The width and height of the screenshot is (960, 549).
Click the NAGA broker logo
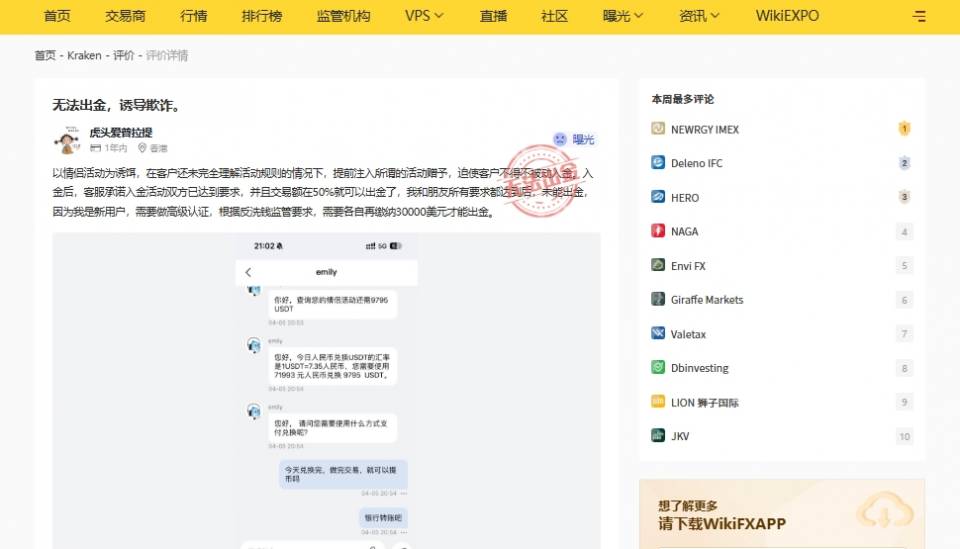click(658, 231)
